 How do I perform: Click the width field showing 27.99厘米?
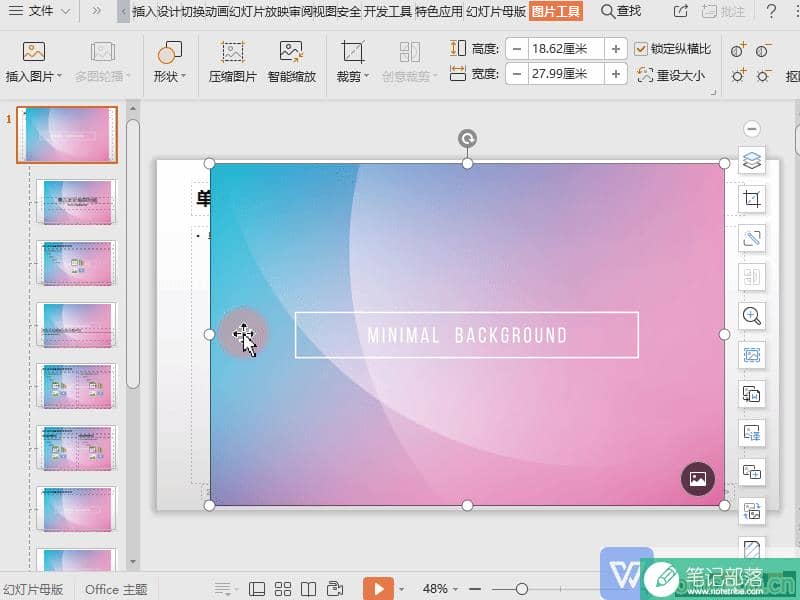(566, 74)
